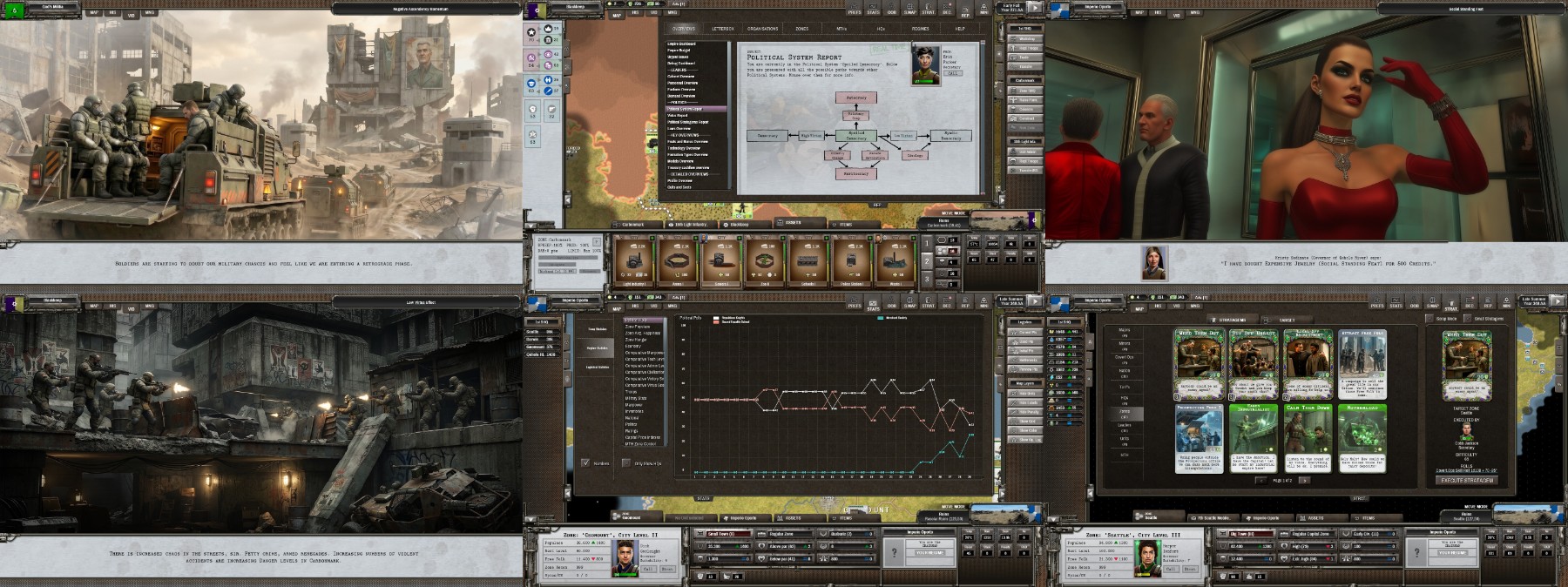
Task: Select Schools I asset card
Action: [x=808, y=260]
